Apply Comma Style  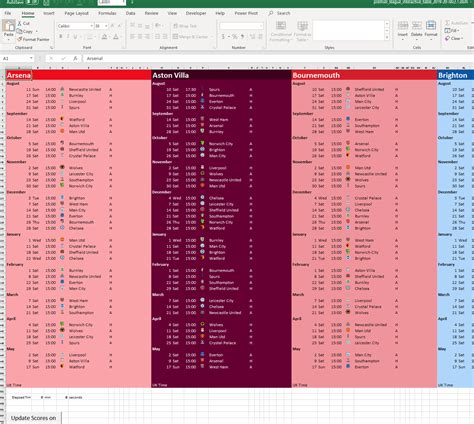[x=242, y=37]
